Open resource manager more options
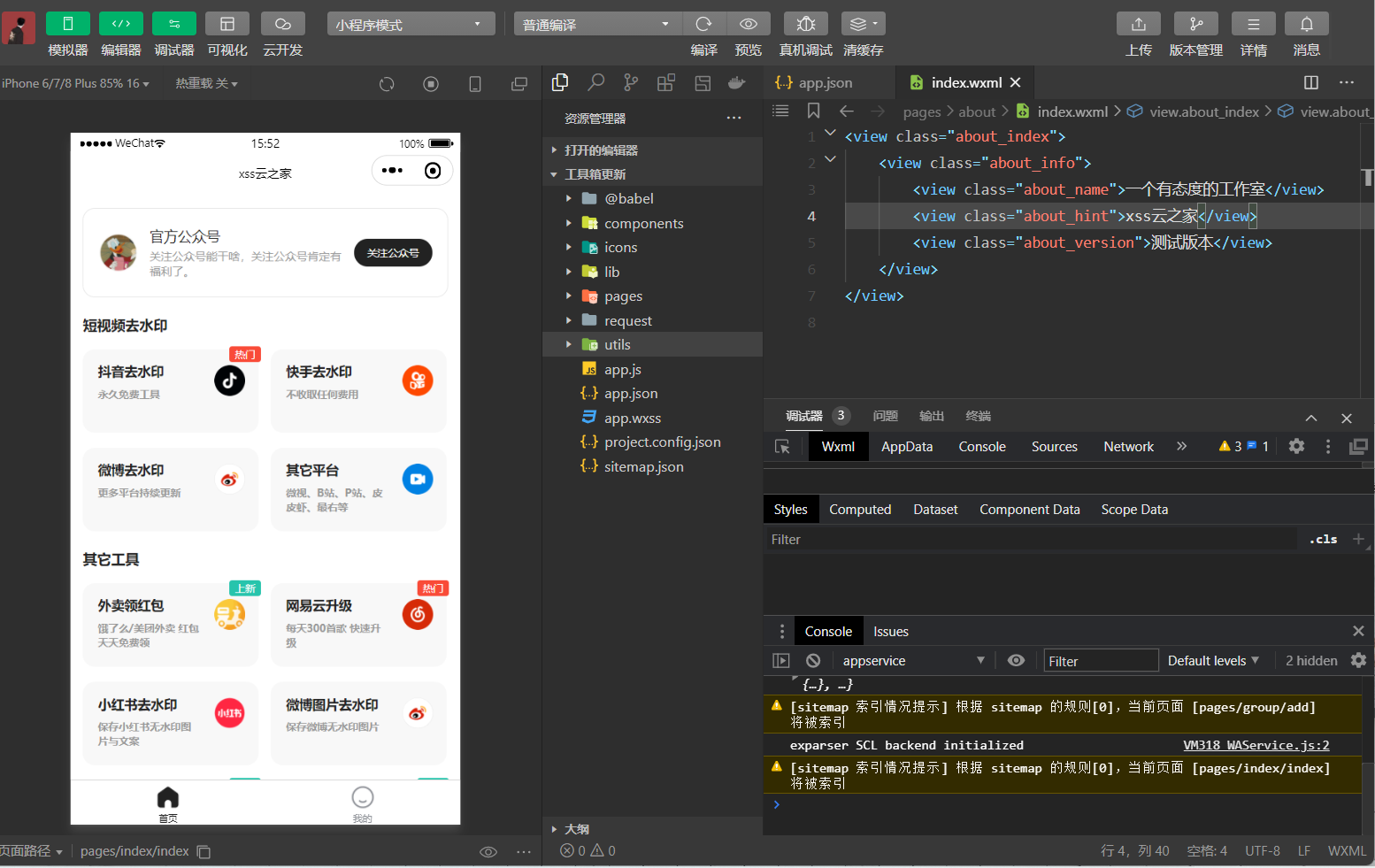The width and height of the screenshot is (1375, 868). pyautogui.click(x=734, y=118)
